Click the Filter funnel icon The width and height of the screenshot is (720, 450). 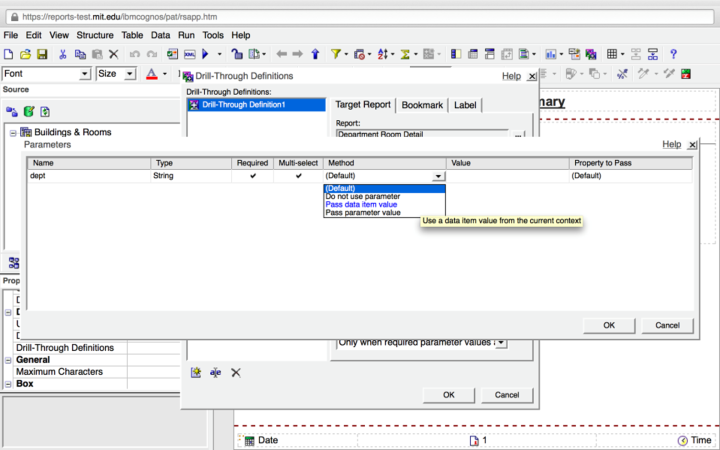tap(336, 54)
